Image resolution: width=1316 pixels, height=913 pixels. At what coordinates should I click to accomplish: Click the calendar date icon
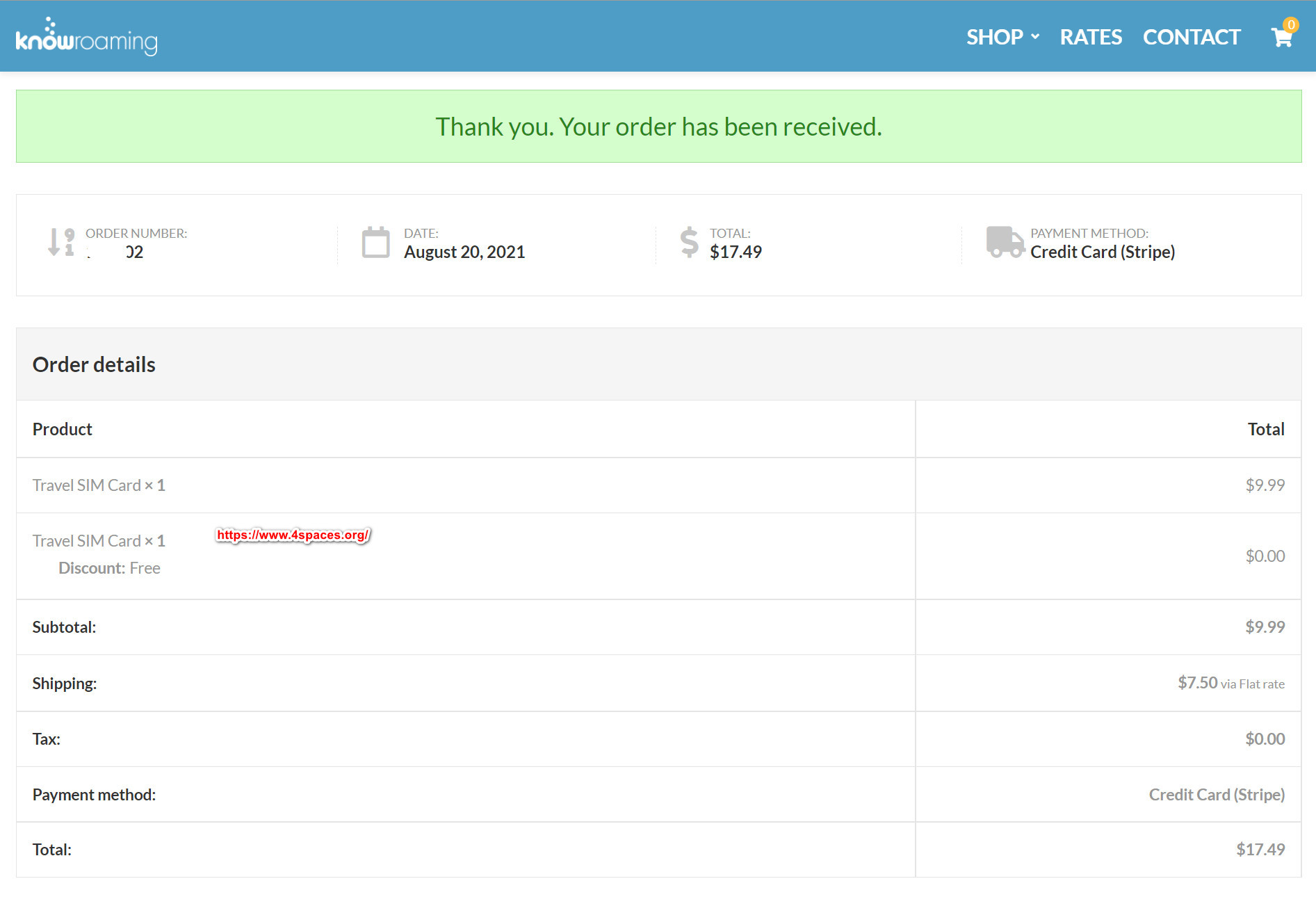pos(375,243)
